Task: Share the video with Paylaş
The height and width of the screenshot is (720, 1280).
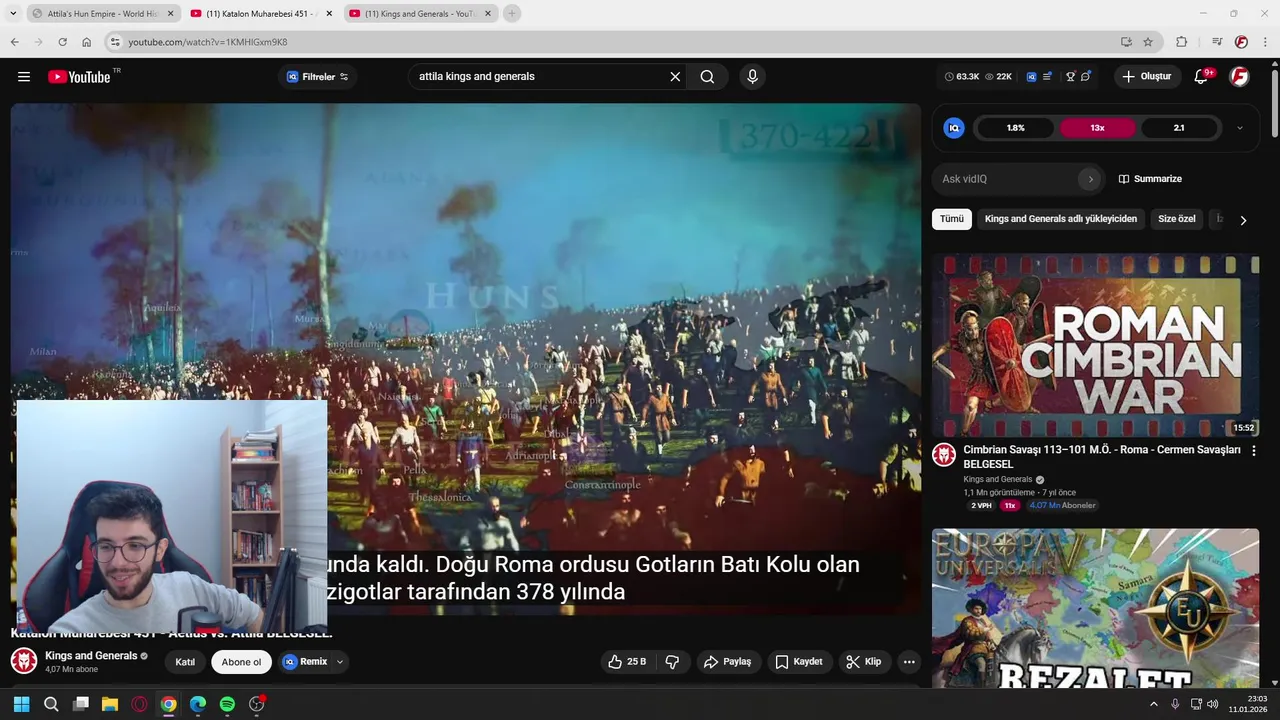Action: tap(727, 662)
